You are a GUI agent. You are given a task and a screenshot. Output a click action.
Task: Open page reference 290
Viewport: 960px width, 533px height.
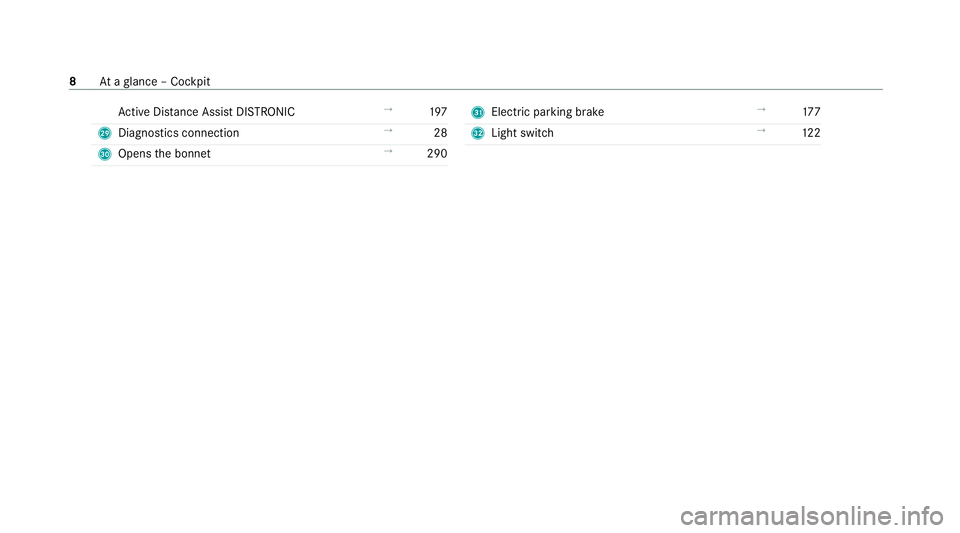[x=437, y=154]
